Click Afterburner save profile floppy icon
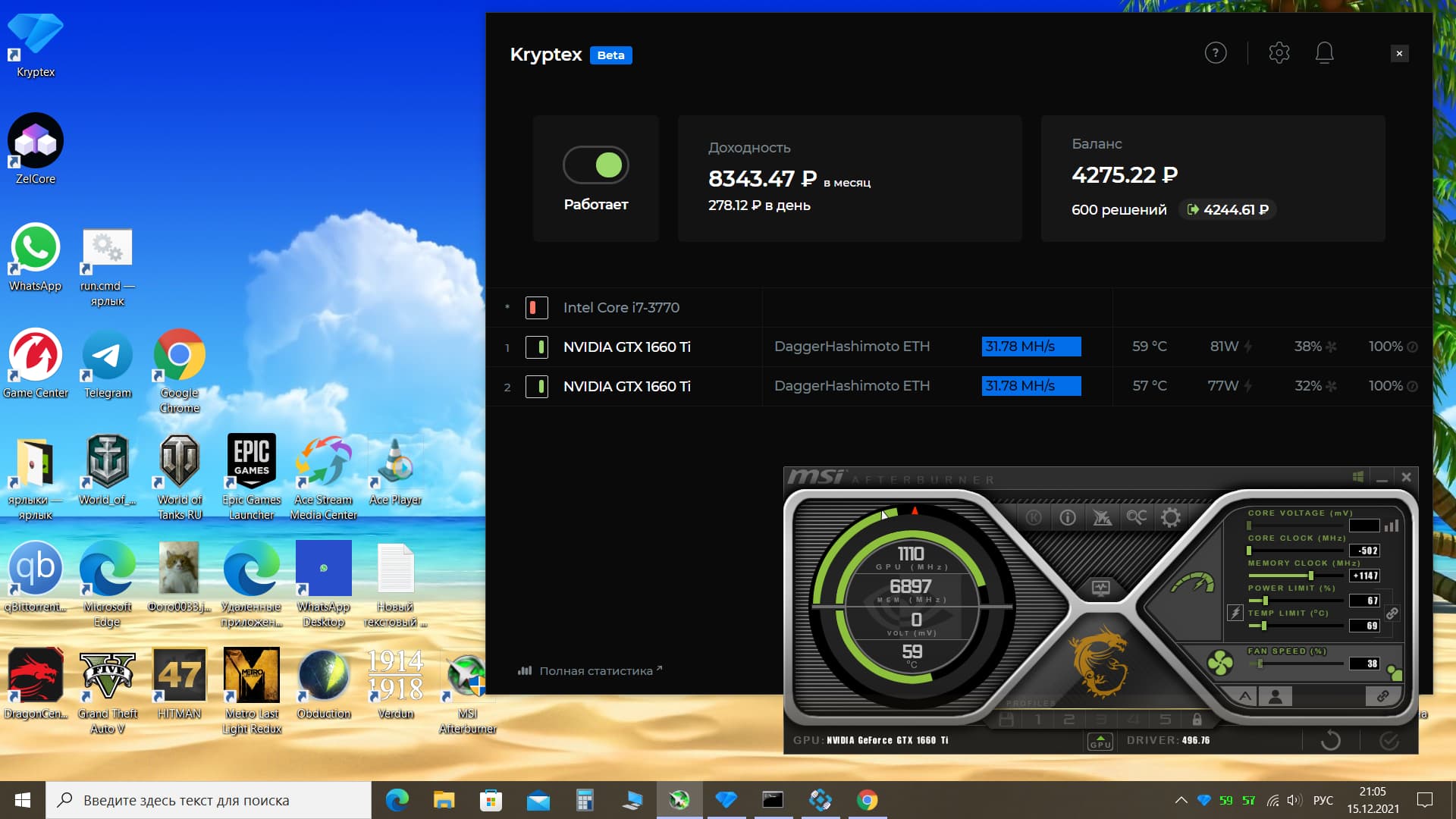This screenshot has height=819, width=1456. [x=1006, y=719]
